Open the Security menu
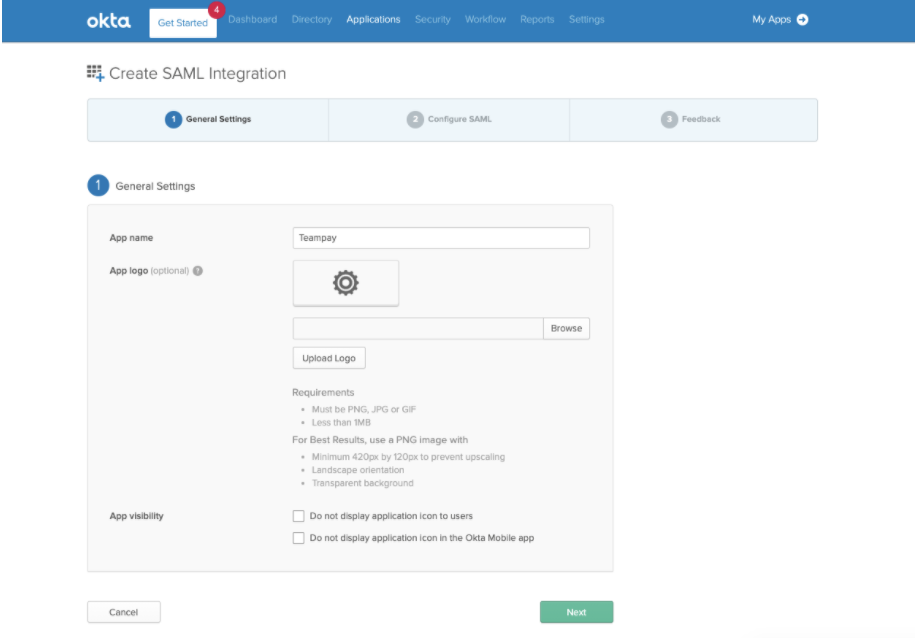The width and height of the screenshot is (916, 638). [433, 19]
